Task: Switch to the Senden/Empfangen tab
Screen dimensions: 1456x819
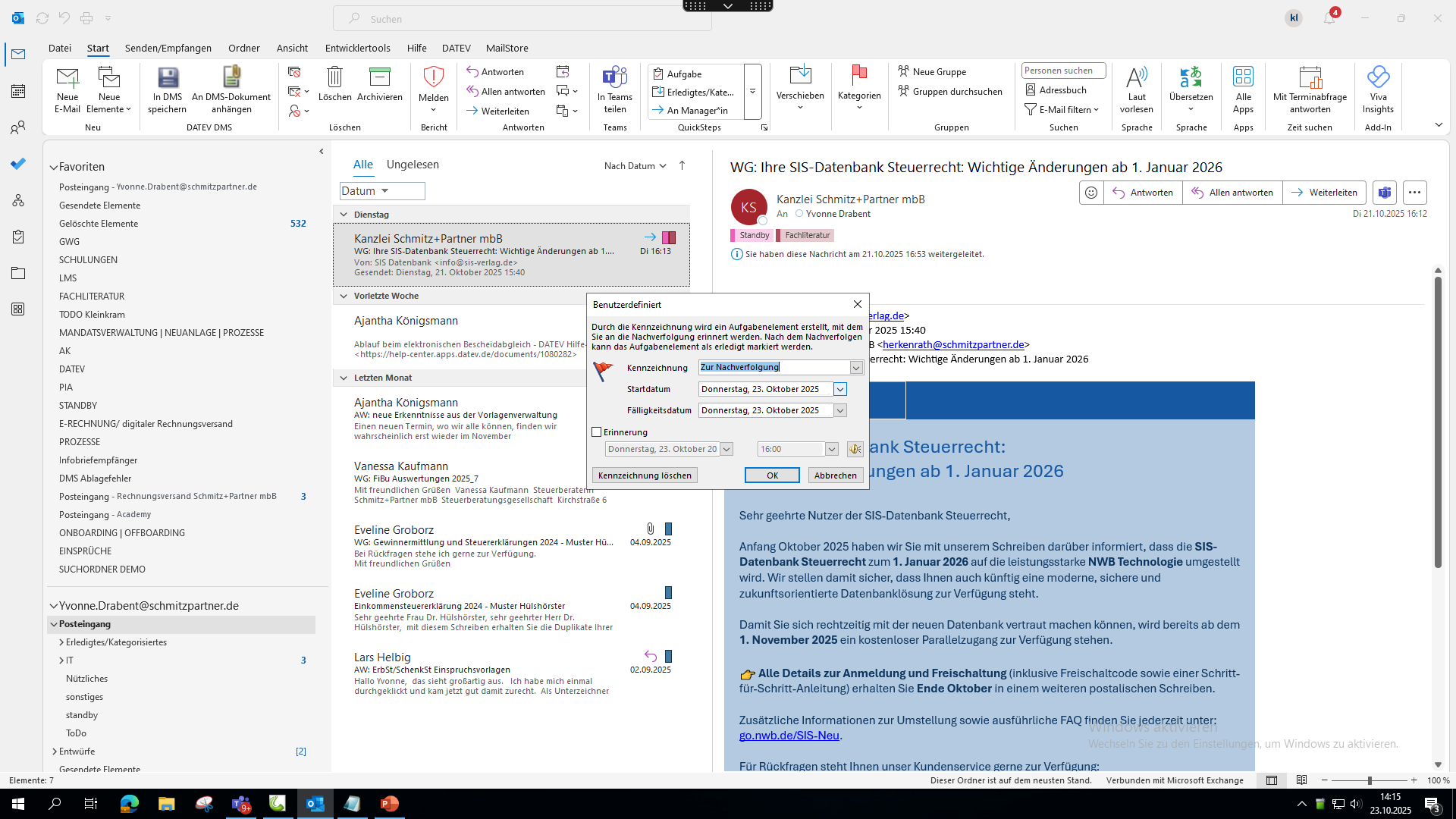Action: click(168, 48)
